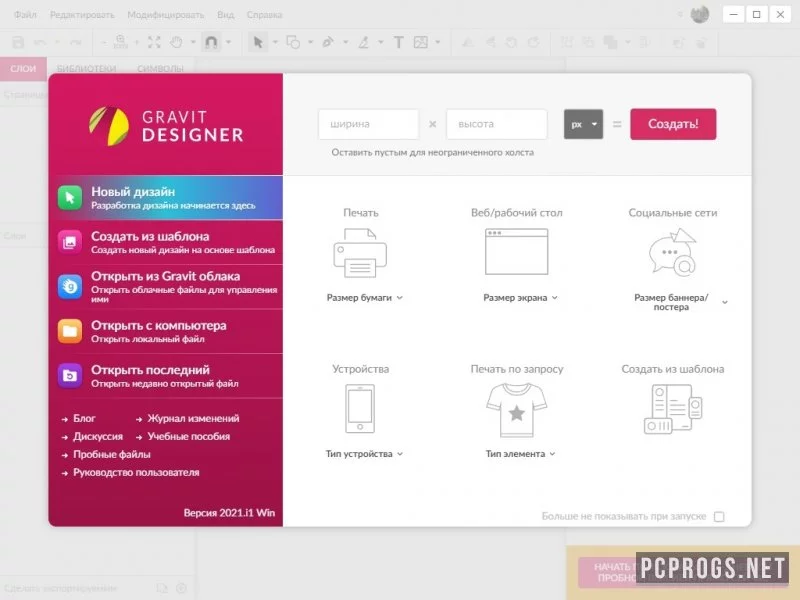Expand the Размер баннера/постера dropdown
800x600 pixels.
pos(680,302)
